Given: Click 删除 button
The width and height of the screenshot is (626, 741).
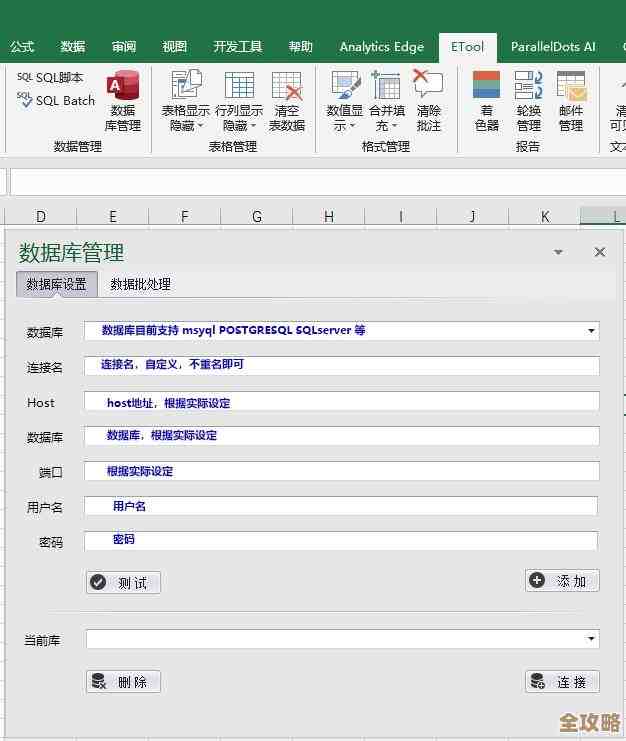Looking at the screenshot, I should pyautogui.click(x=123, y=681).
